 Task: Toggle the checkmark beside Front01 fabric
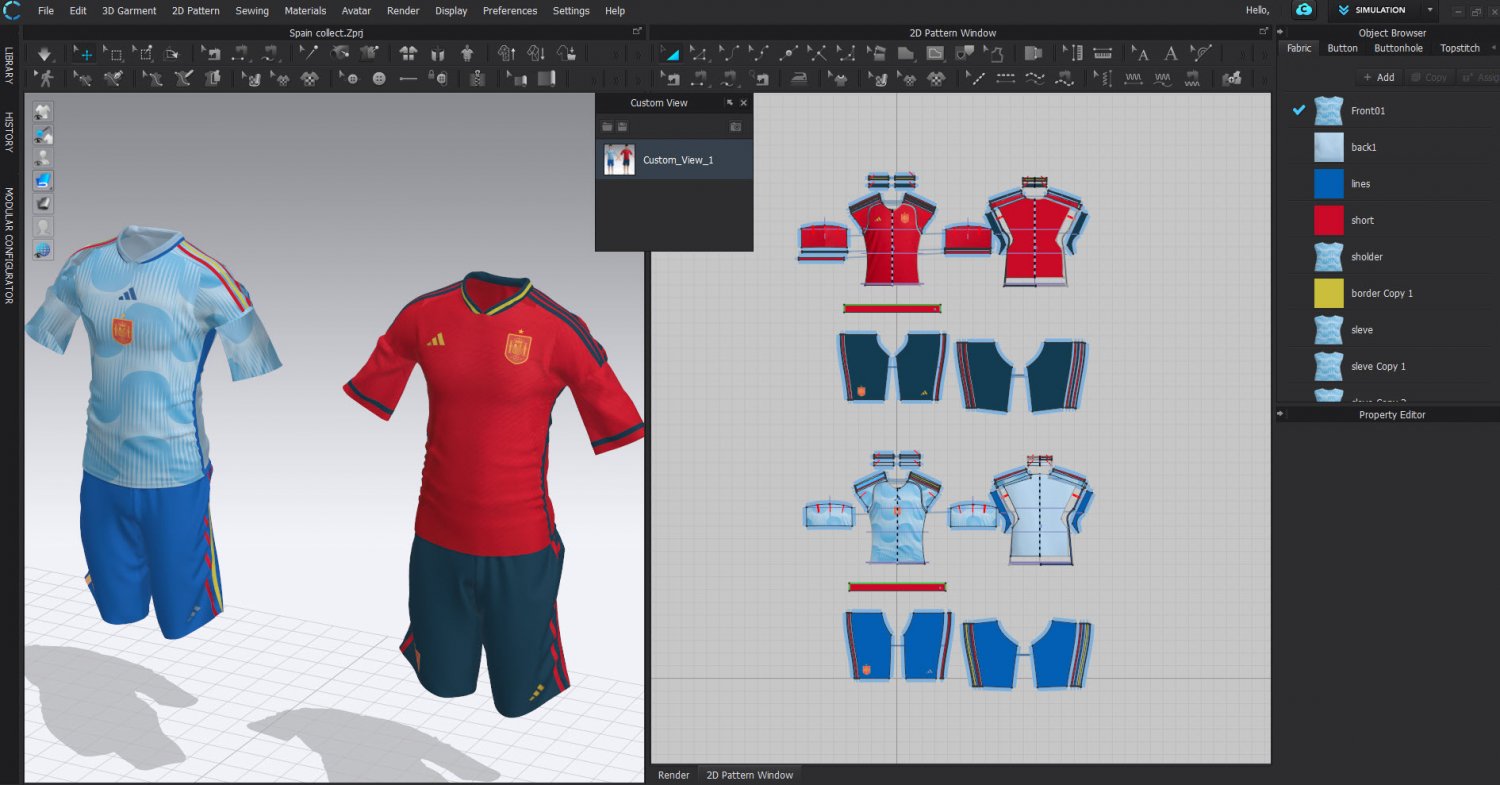point(1299,110)
